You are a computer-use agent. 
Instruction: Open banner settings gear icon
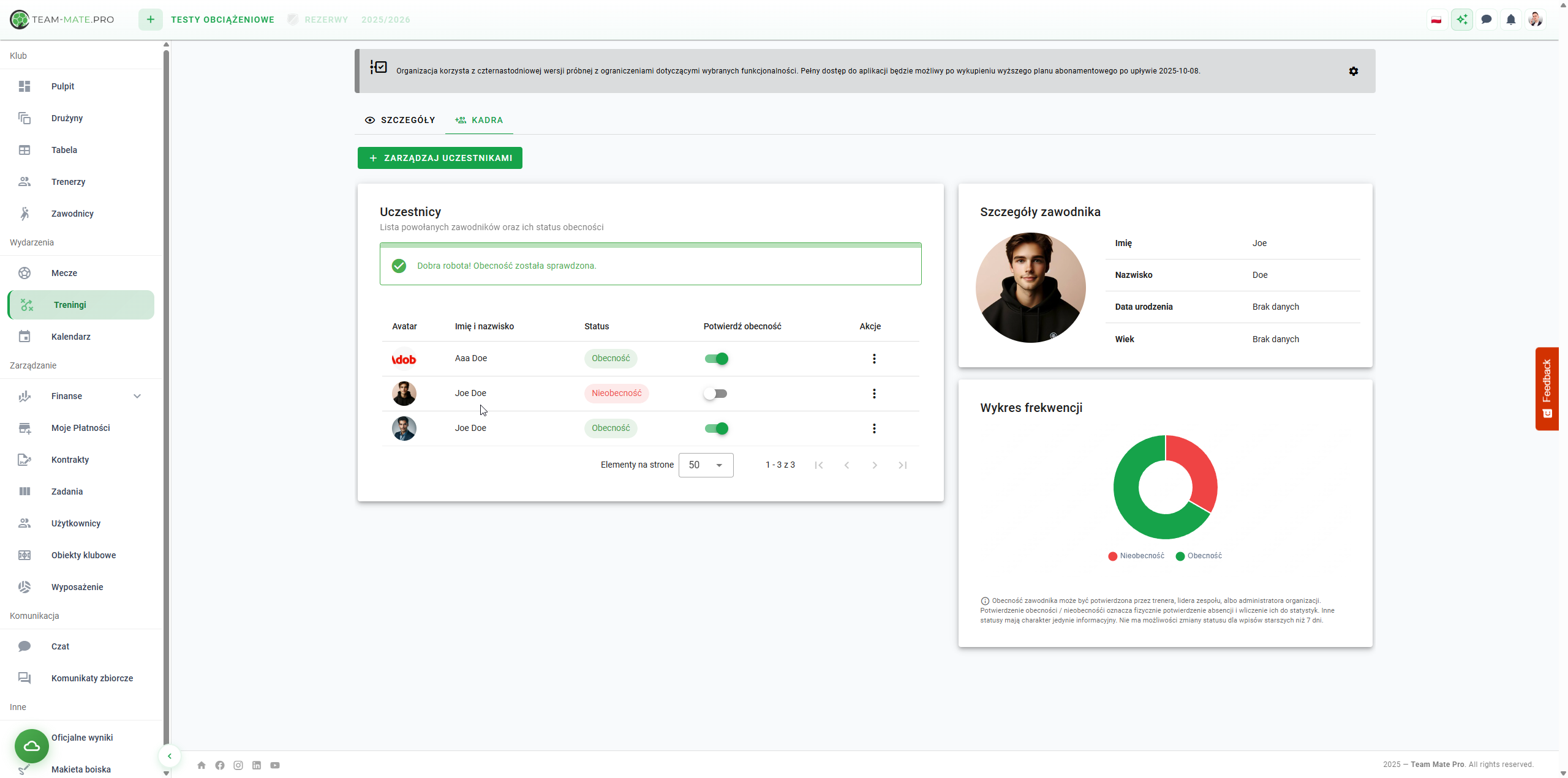[x=1353, y=71]
